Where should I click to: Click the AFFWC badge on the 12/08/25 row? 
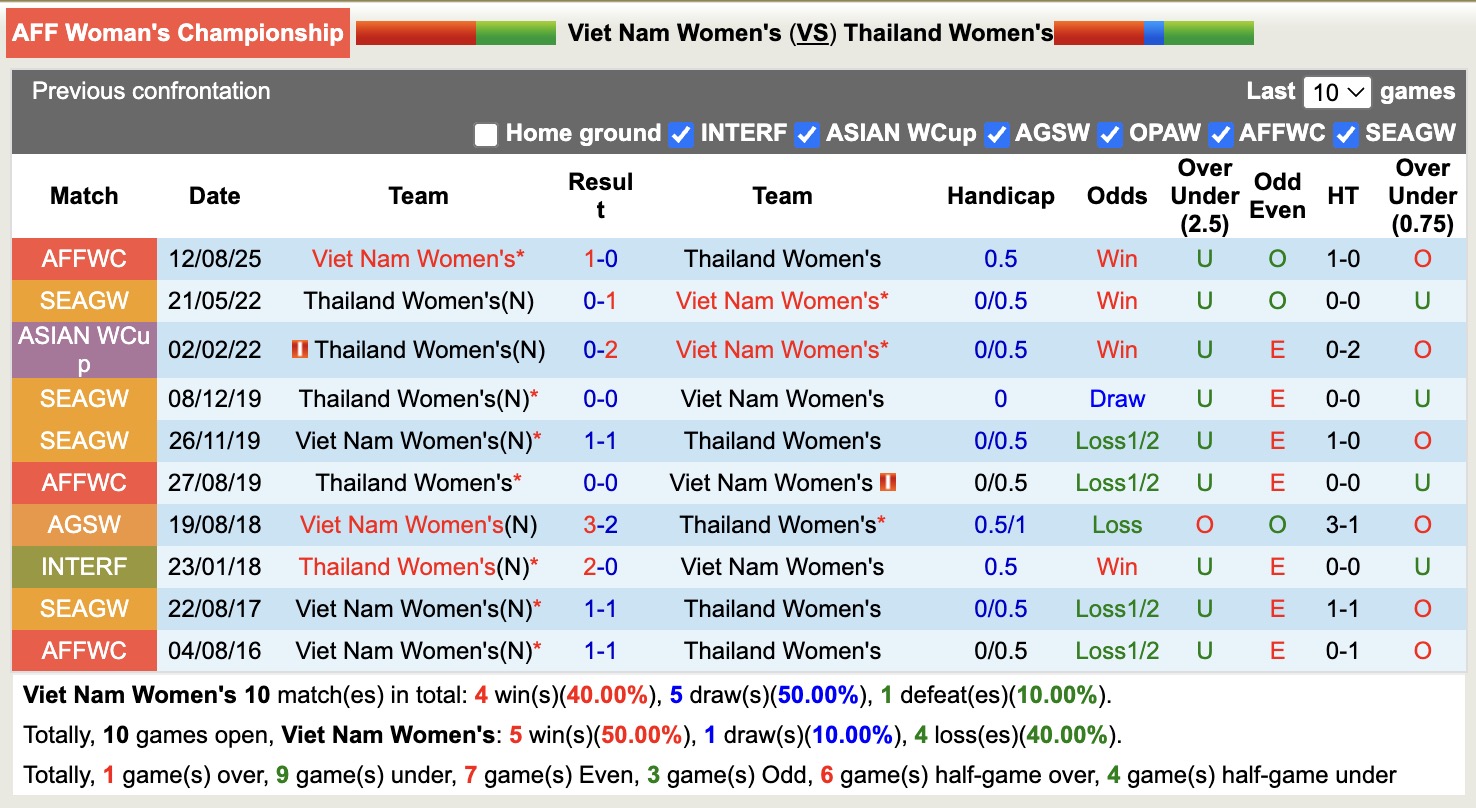pyautogui.click(x=84, y=259)
